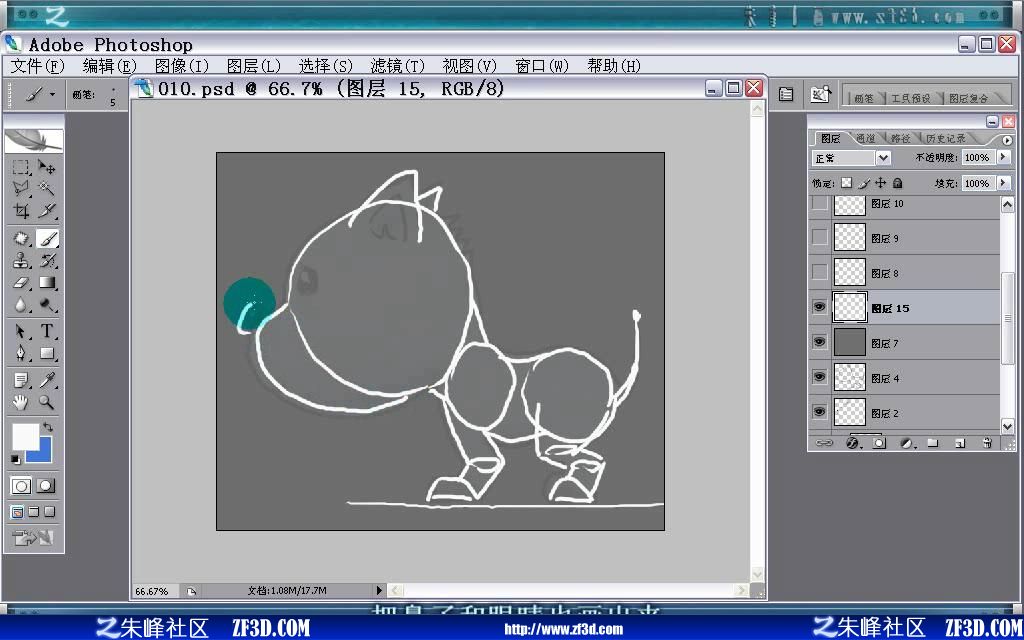
Task: Create a new layer
Action: [x=960, y=443]
